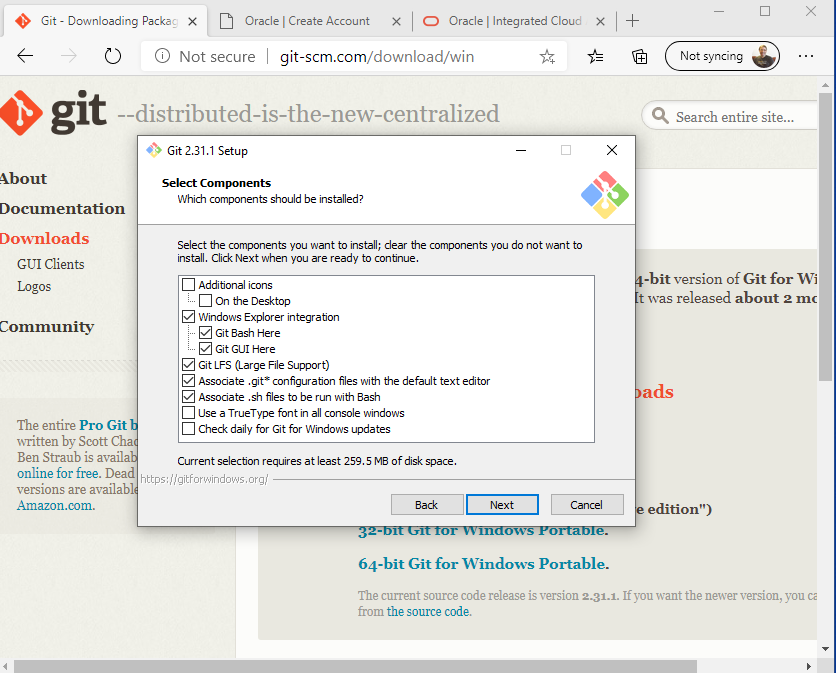The height and width of the screenshot is (673, 836).
Task: Click the browser refresh icon
Action: (113, 57)
